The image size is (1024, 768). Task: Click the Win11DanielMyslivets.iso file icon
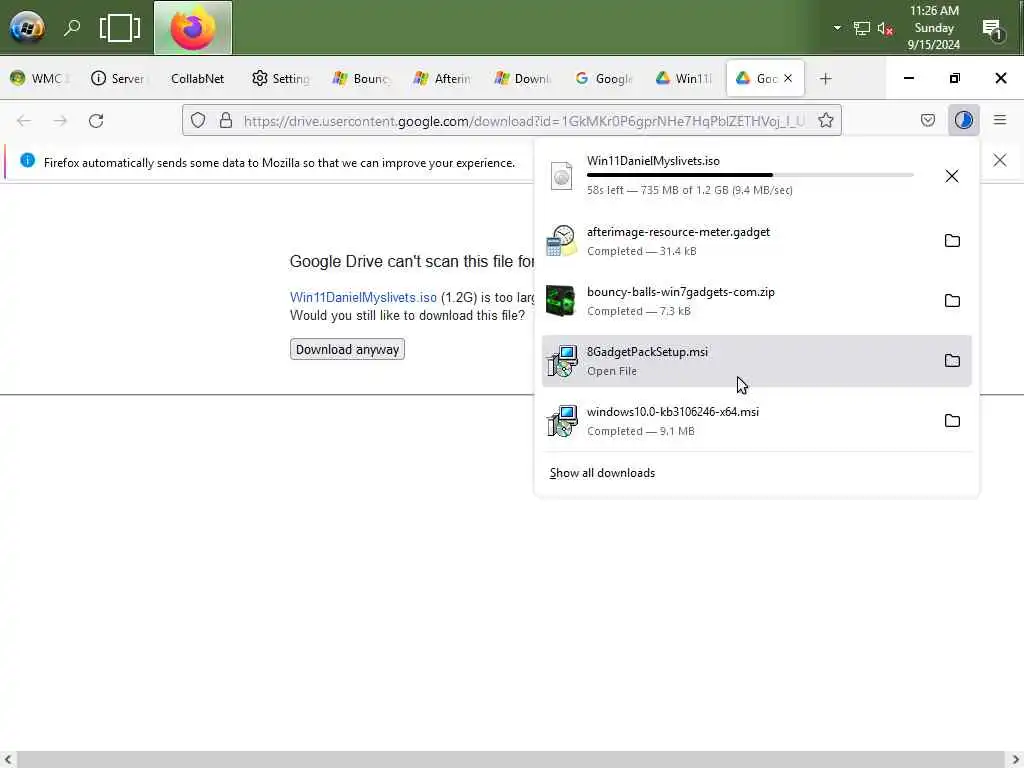562,176
